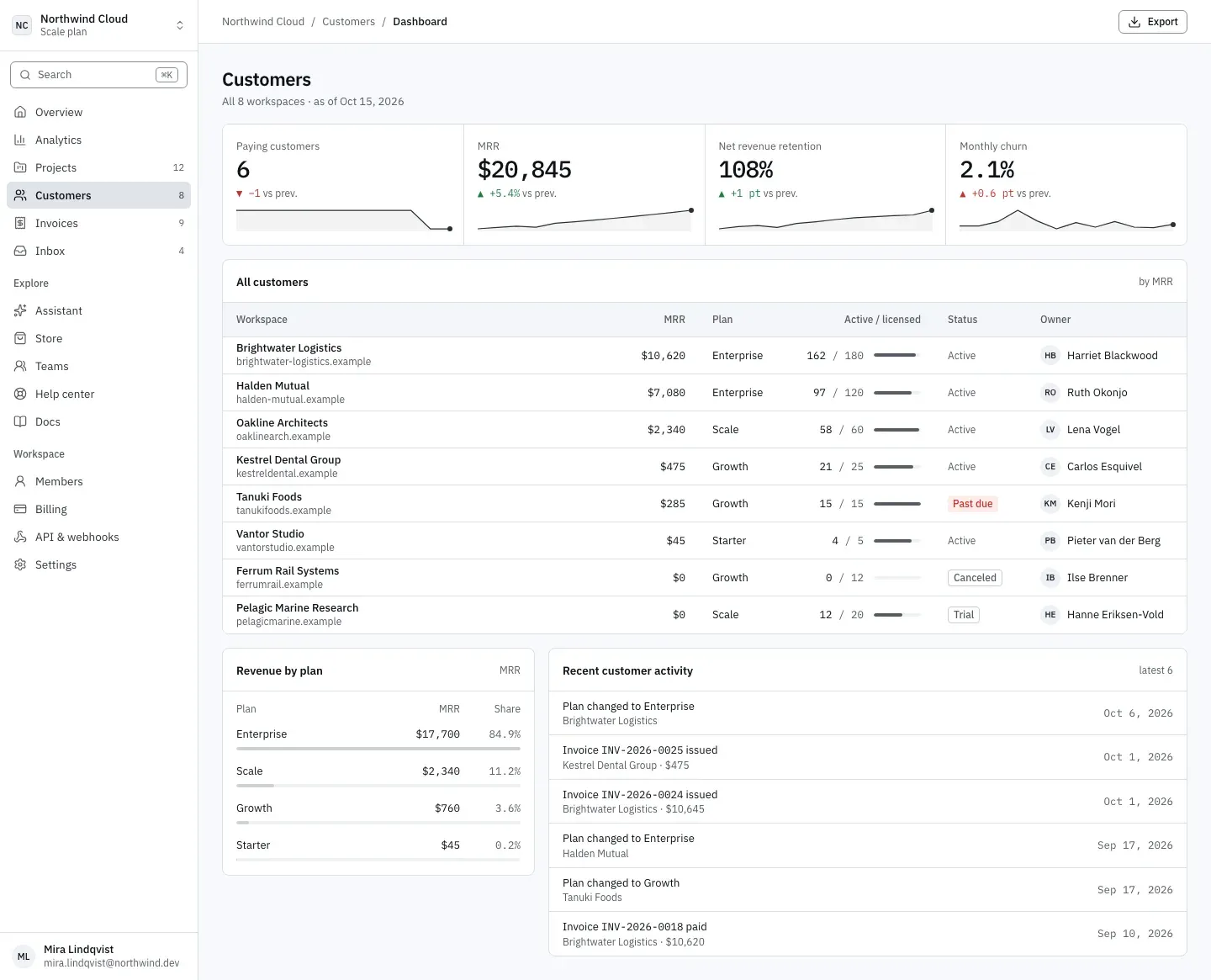Viewport: 1211px width, 980px height.
Task: Click the Canceled status badge
Action: tap(975, 578)
